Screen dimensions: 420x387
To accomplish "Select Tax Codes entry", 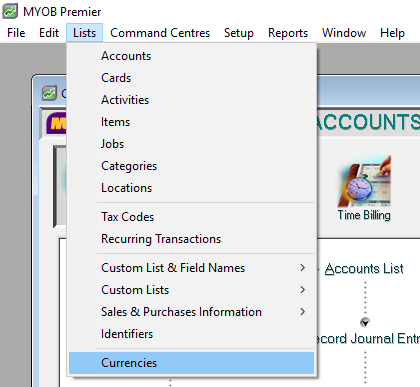I will (x=191, y=217).
